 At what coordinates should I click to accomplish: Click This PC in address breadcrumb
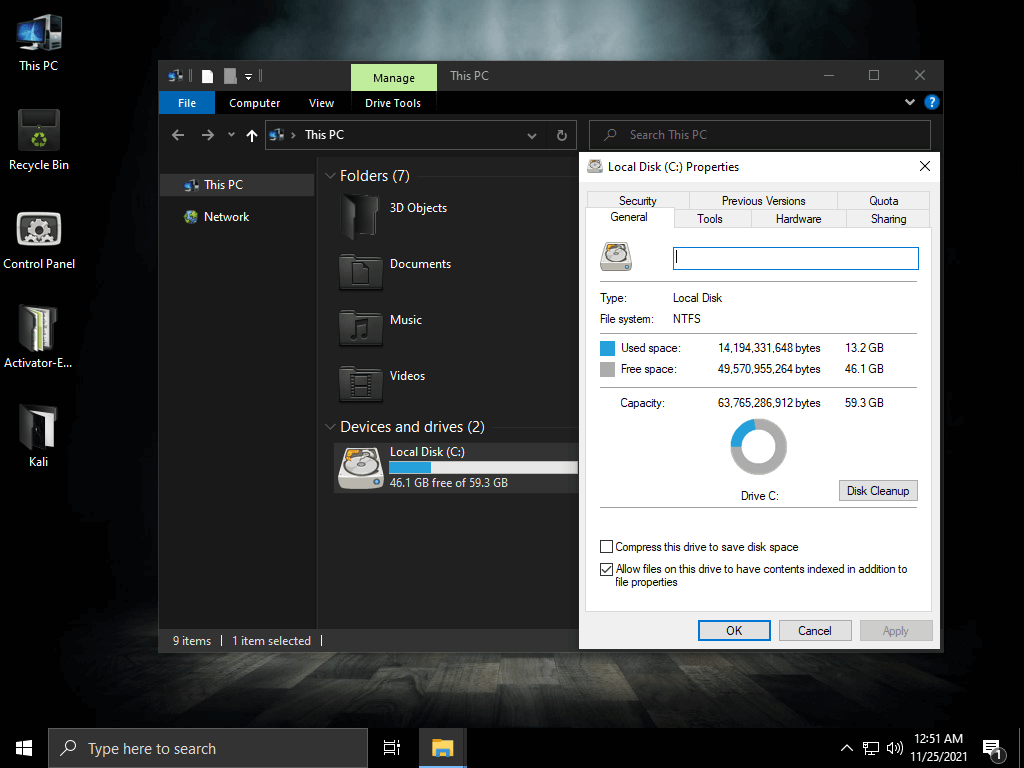coord(324,135)
